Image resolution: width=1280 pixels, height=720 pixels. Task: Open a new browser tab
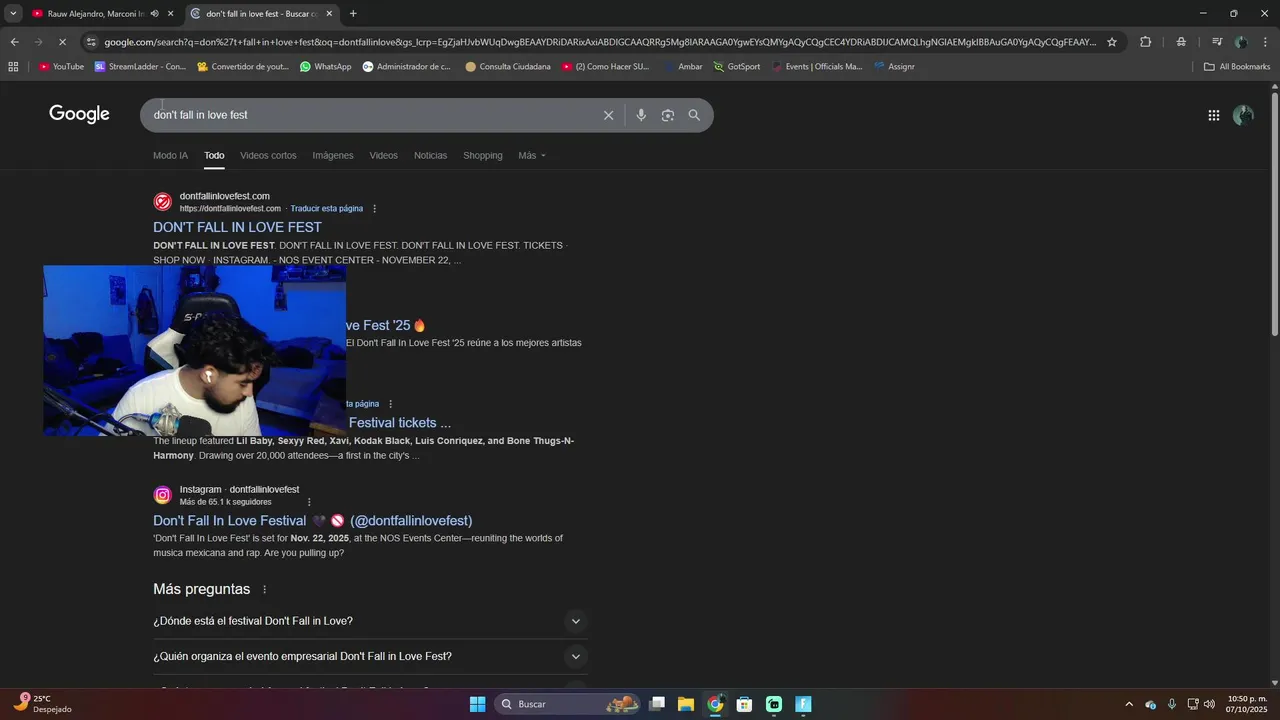point(353,14)
